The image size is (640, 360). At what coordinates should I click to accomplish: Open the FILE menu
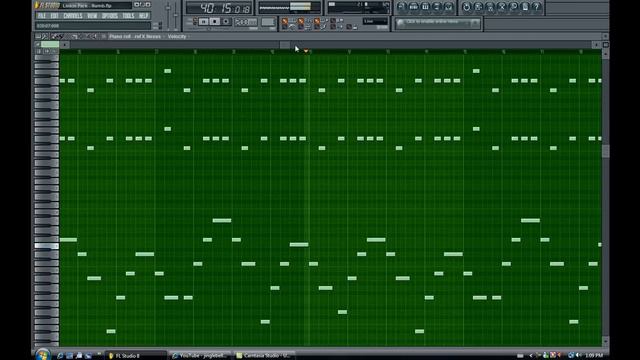coord(41,16)
